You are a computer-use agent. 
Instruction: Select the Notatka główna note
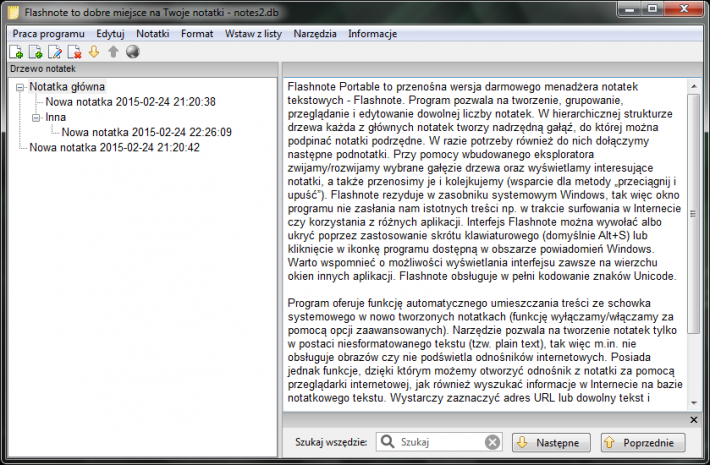pyautogui.click(x=67, y=87)
